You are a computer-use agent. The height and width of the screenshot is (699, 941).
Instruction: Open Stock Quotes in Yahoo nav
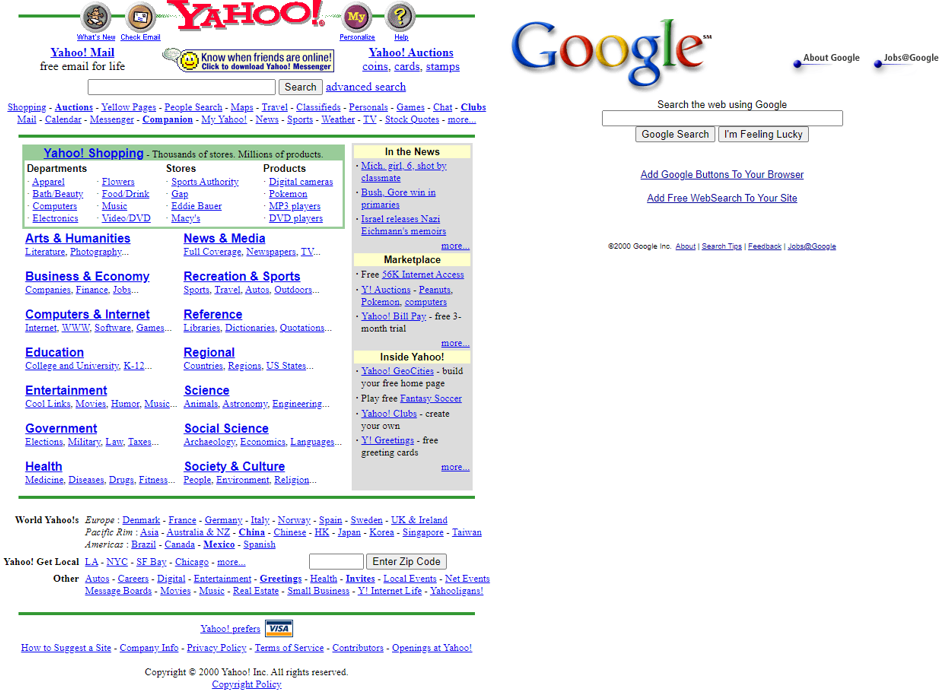coord(412,119)
